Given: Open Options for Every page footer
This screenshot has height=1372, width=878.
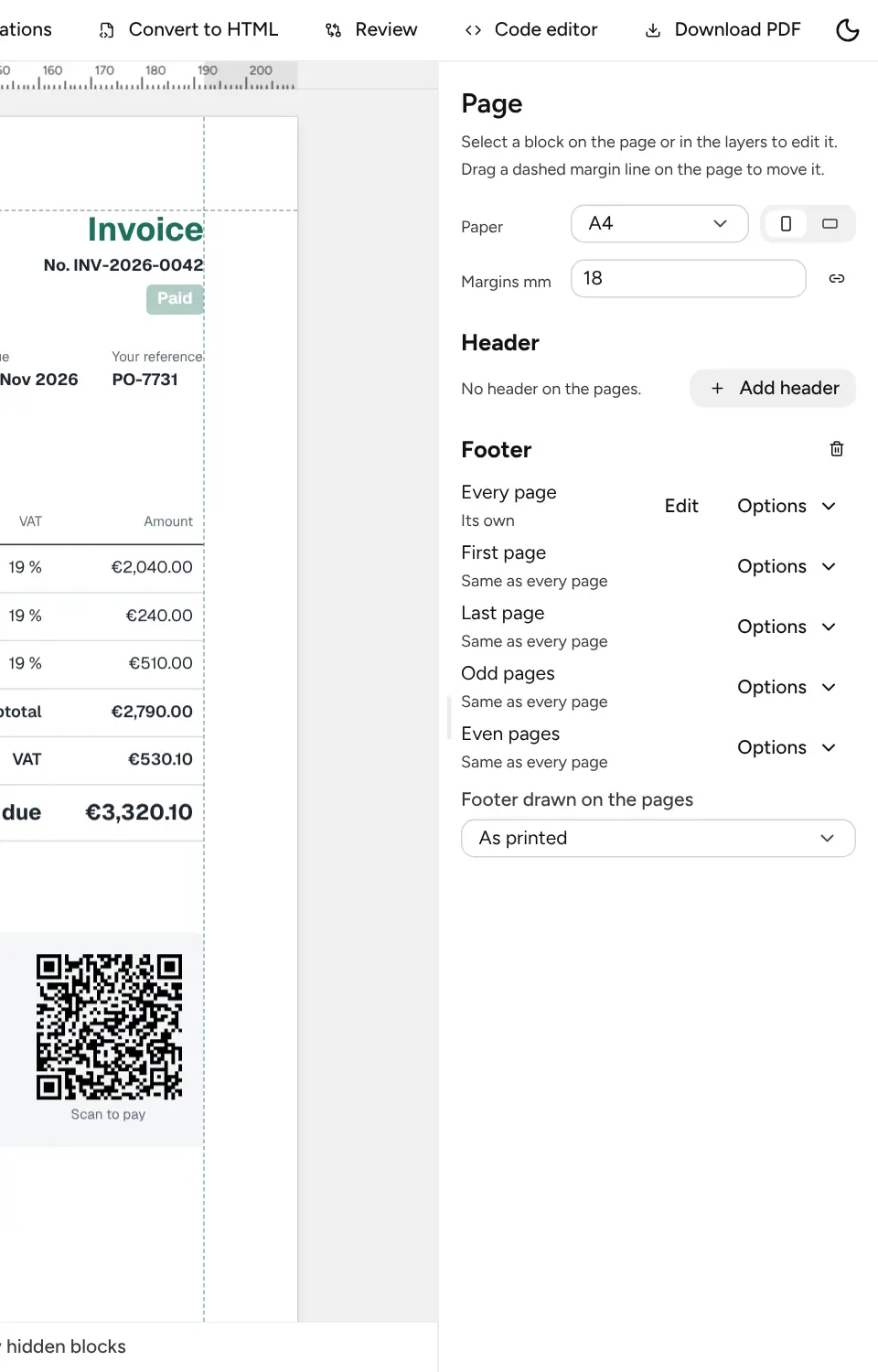Looking at the screenshot, I should click(787, 507).
